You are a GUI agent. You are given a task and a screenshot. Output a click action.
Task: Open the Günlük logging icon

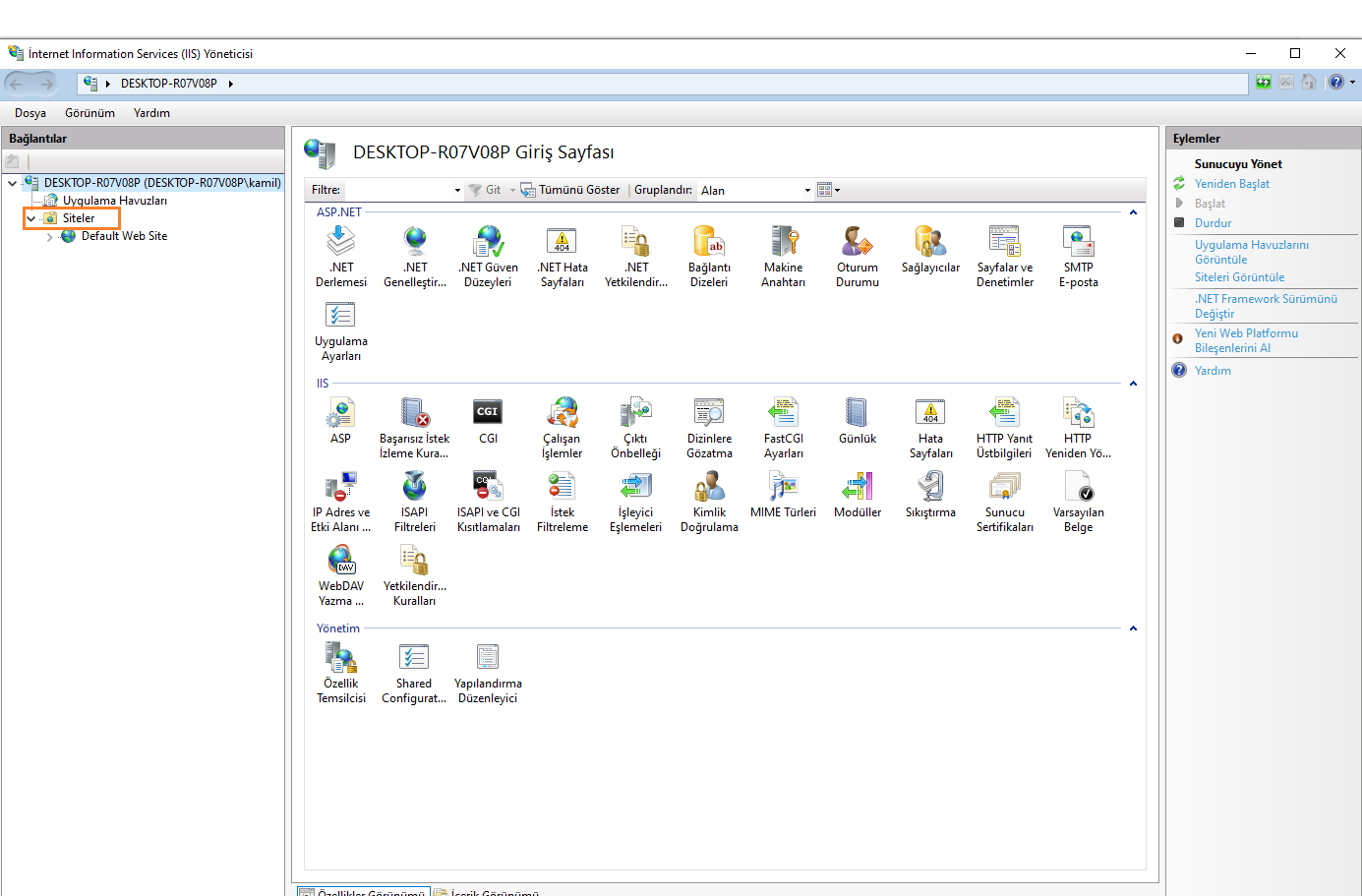click(858, 412)
